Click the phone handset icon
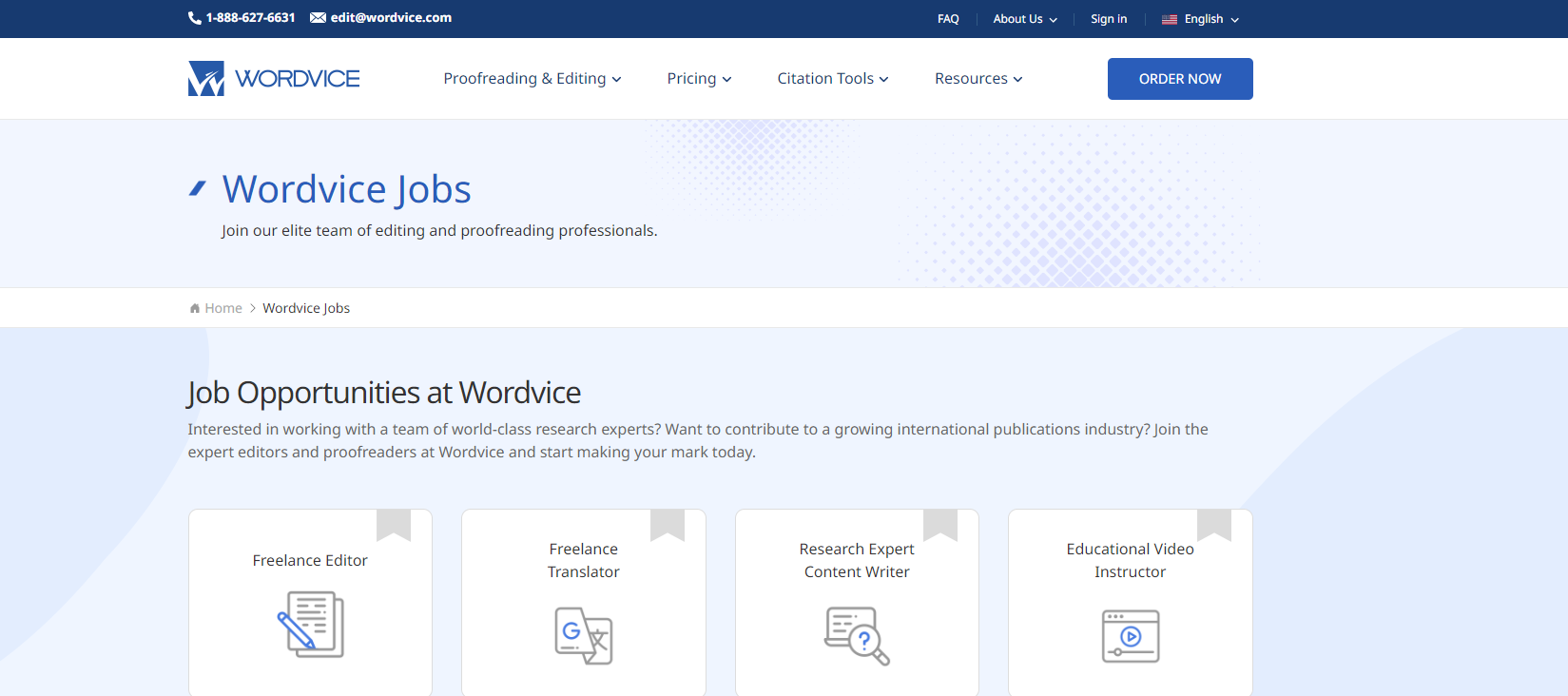Image resolution: width=1568 pixels, height=696 pixels. (x=194, y=18)
